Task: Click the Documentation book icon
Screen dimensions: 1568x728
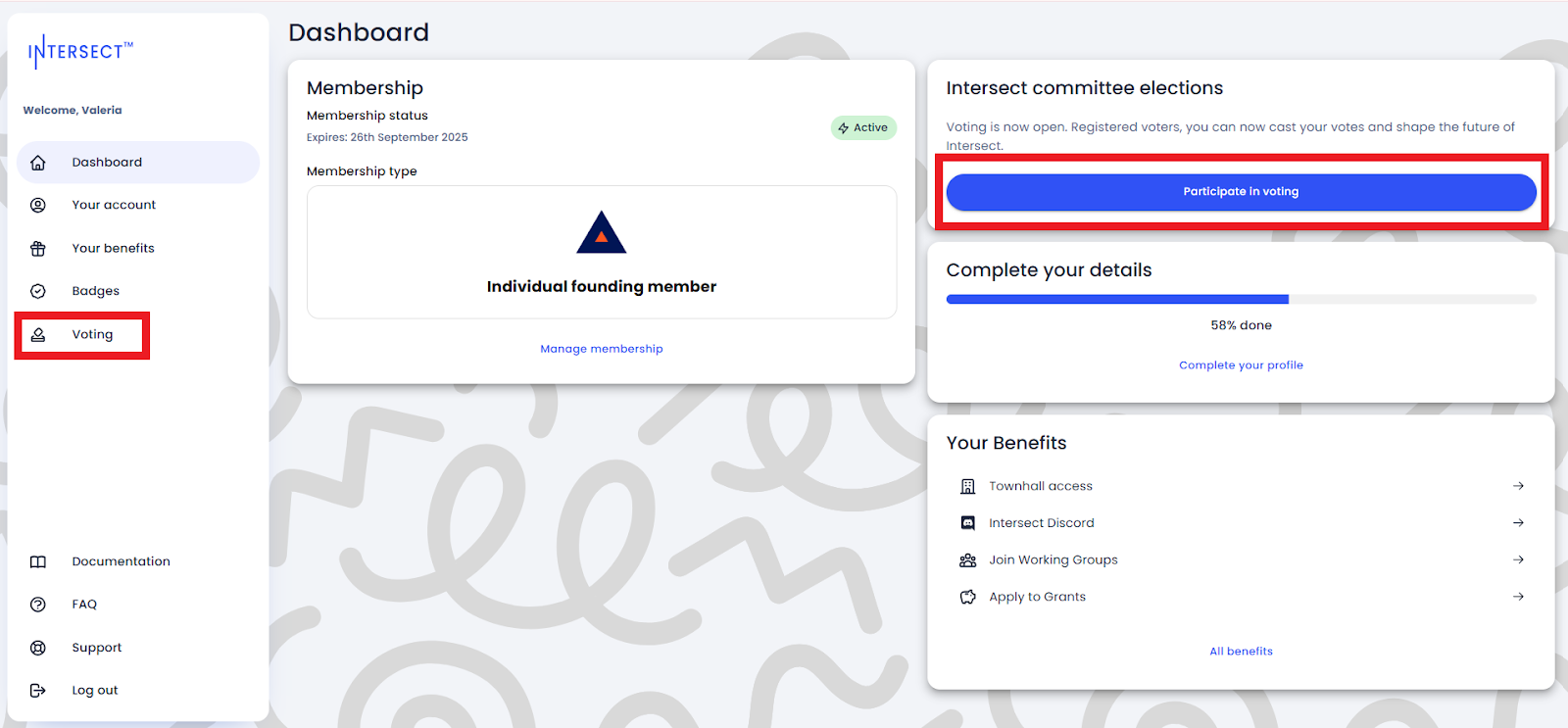Action: click(x=38, y=561)
